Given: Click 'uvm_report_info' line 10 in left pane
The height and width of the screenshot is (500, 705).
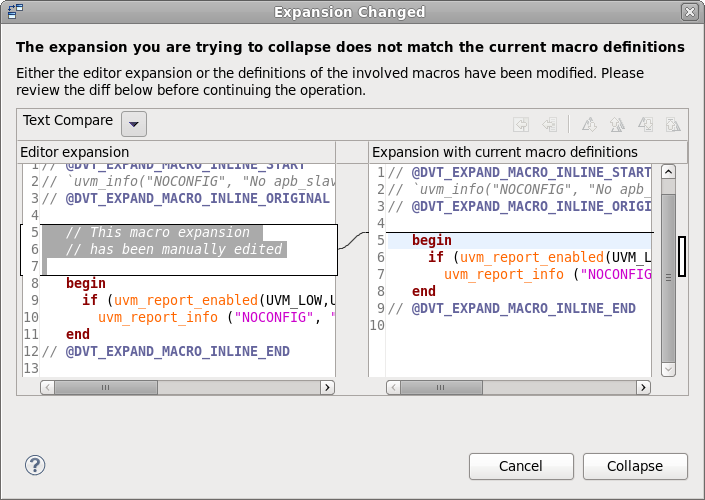Looking at the screenshot, I should (217, 317).
